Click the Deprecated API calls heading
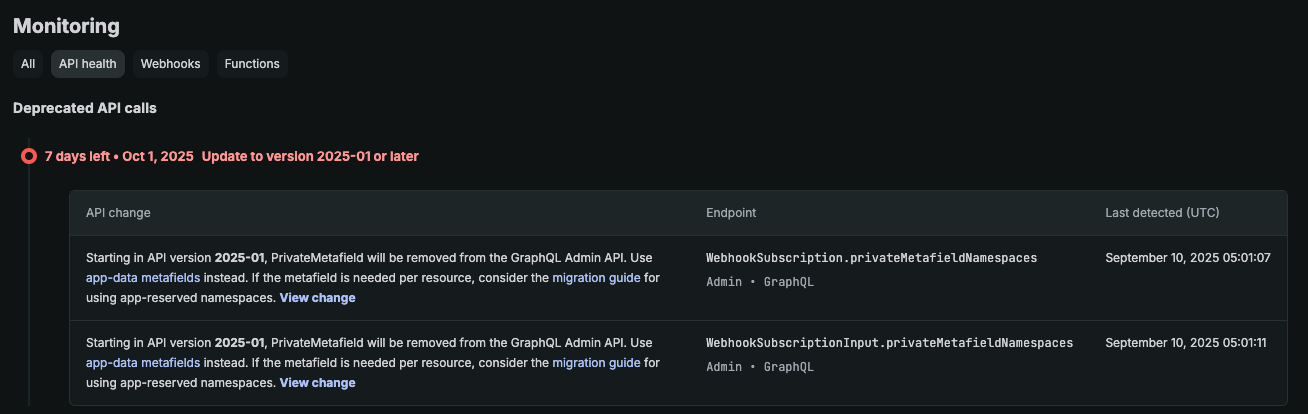Image resolution: width=1308 pixels, height=414 pixels. [x=85, y=108]
